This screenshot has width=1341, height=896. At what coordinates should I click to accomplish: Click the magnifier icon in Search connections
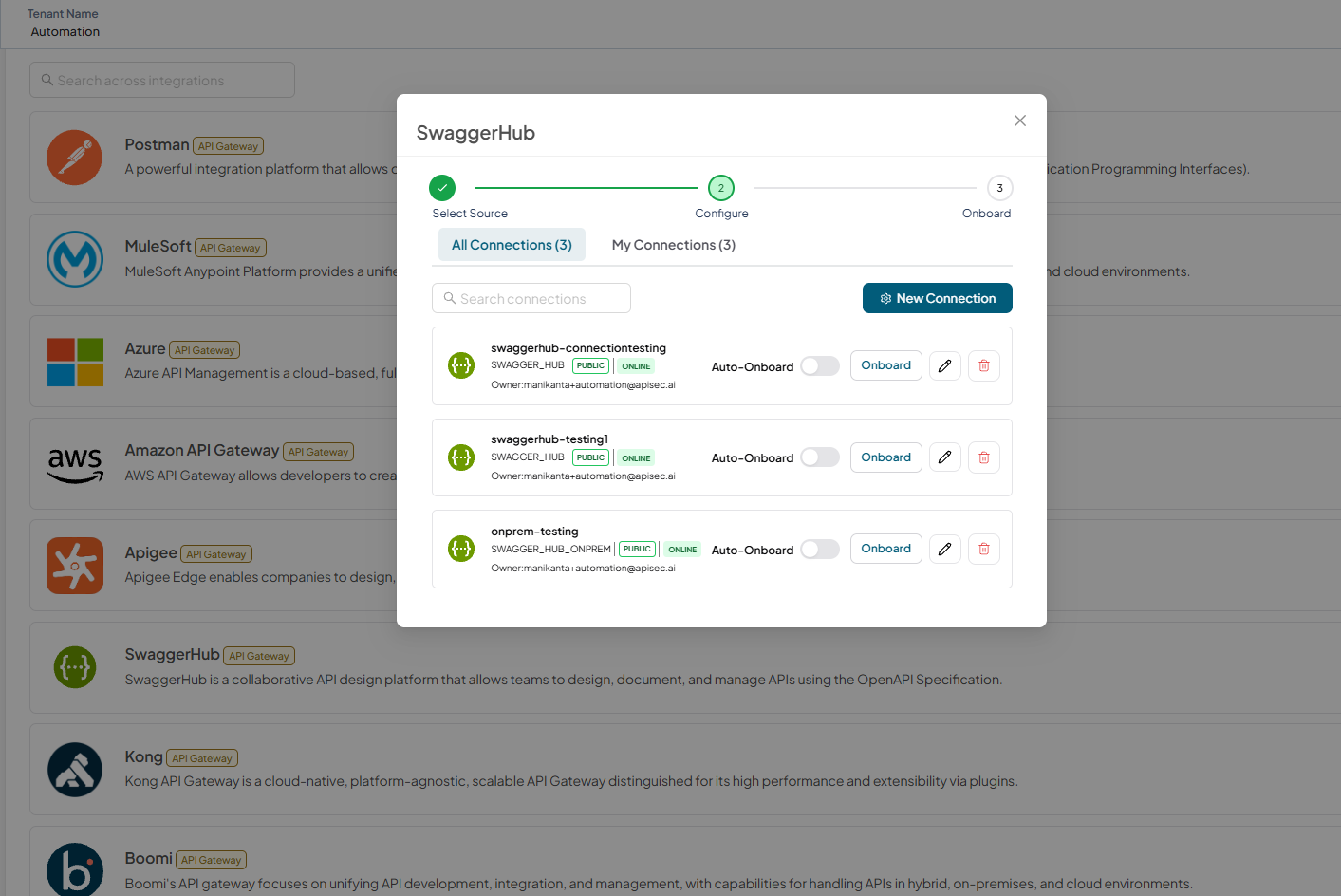(450, 298)
